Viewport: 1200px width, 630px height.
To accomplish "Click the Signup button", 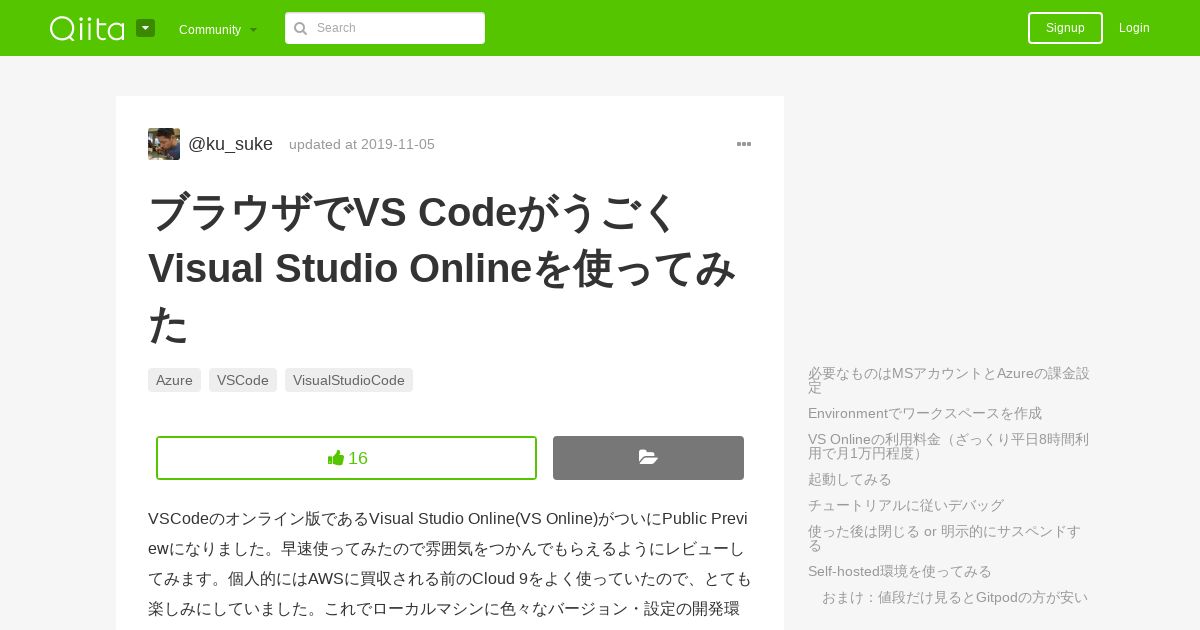I will tap(1065, 28).
